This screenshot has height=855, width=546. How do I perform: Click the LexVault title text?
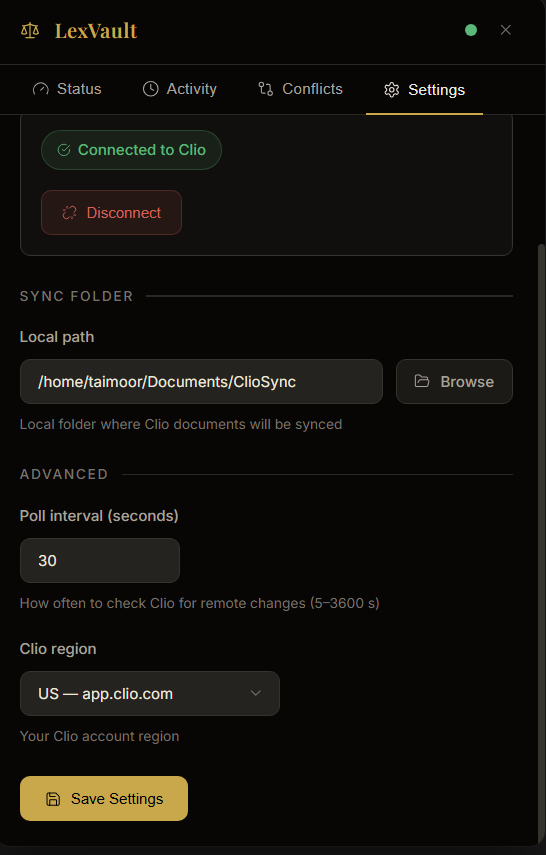[96, 31]
